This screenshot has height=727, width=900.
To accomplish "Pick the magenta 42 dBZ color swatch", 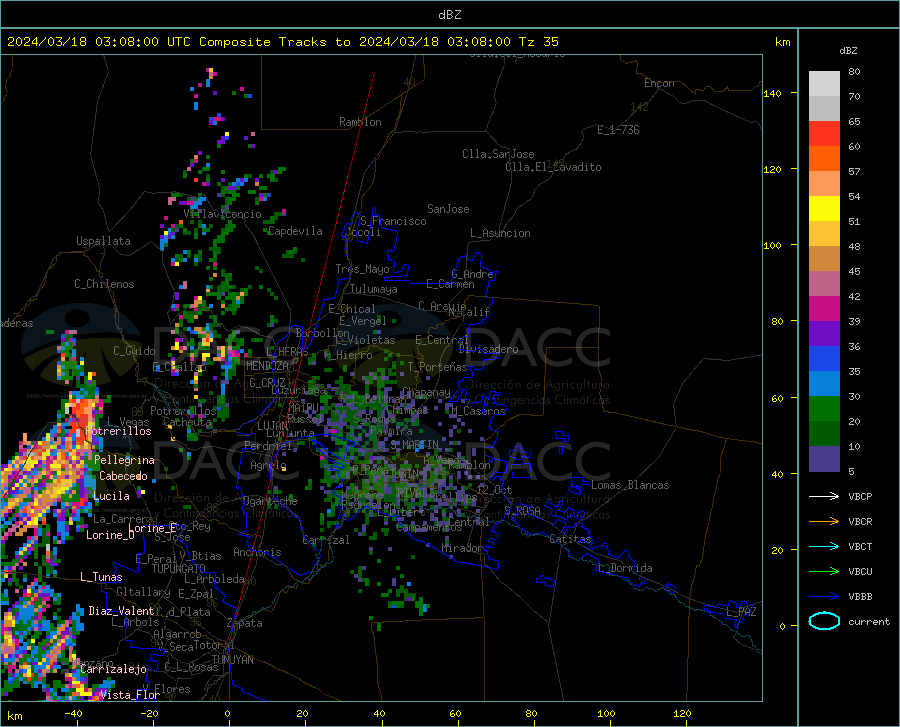I will point(824,309).
